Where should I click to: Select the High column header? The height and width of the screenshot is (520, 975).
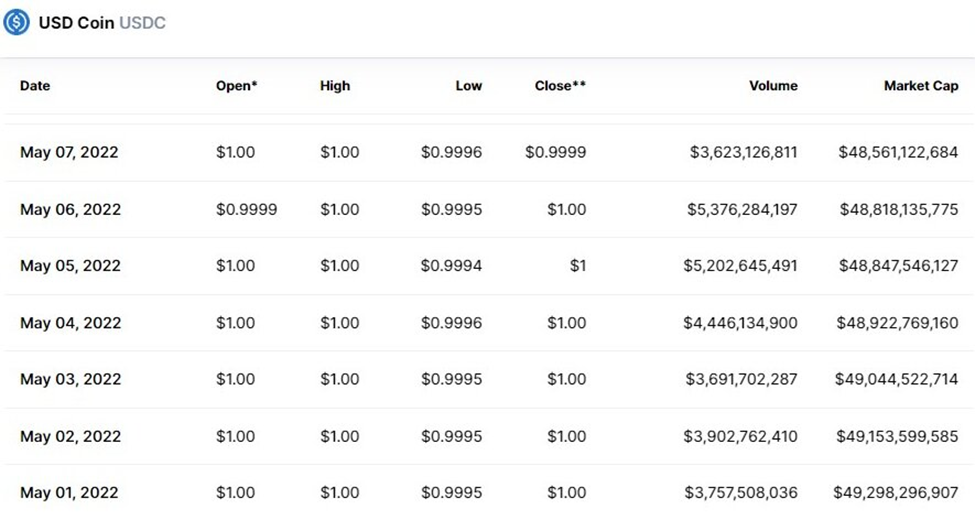click(x=335, y=86)
